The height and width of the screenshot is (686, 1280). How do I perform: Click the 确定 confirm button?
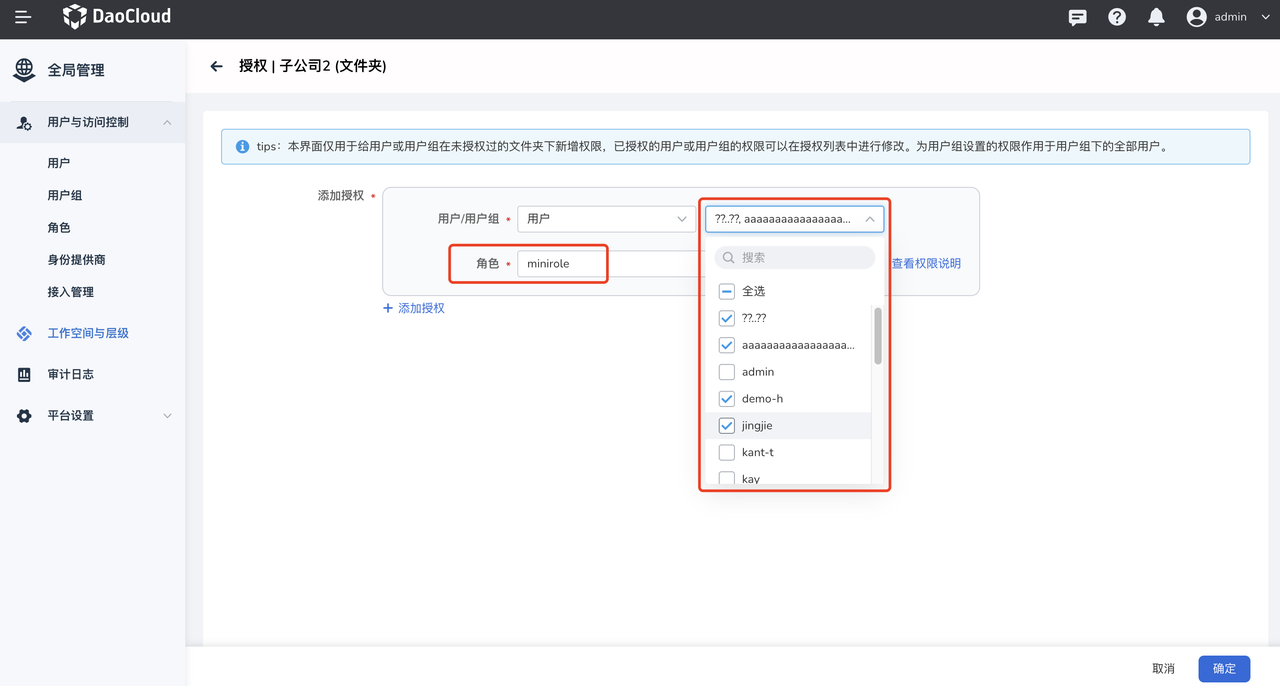tap(1223, 668)
